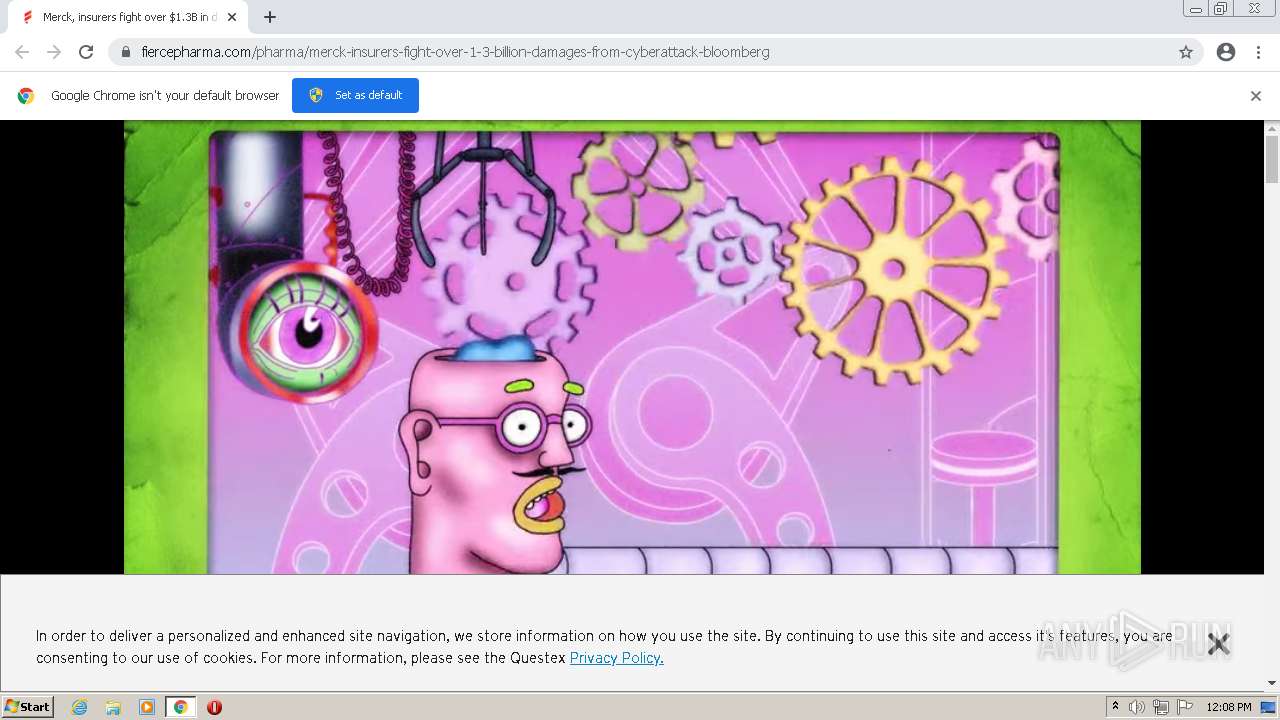Click the red shield taskbar icon

pos(214,707)
